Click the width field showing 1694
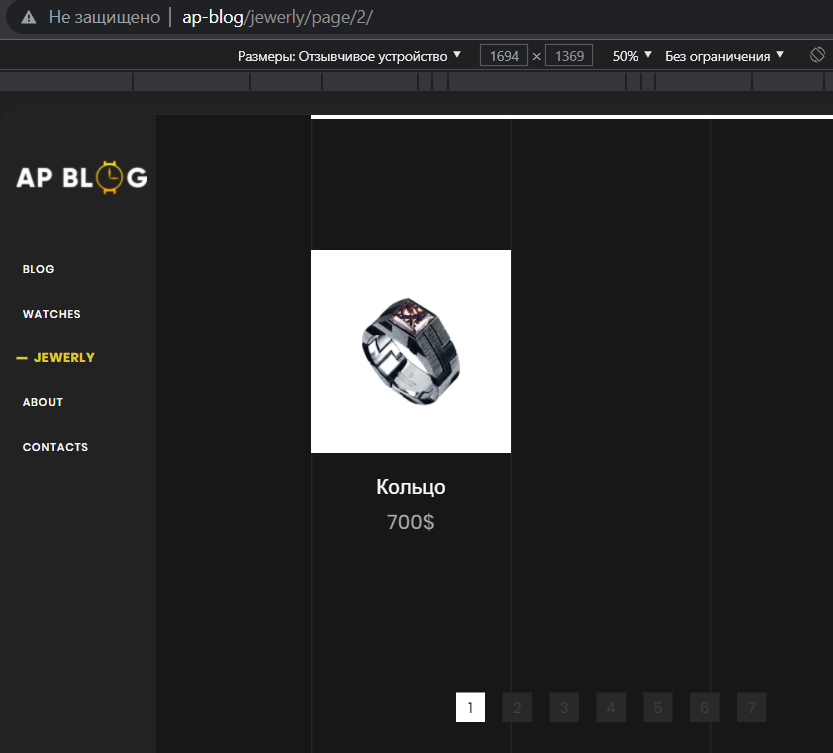The width and height of the screenshot is (833, 753). point(504,56)
